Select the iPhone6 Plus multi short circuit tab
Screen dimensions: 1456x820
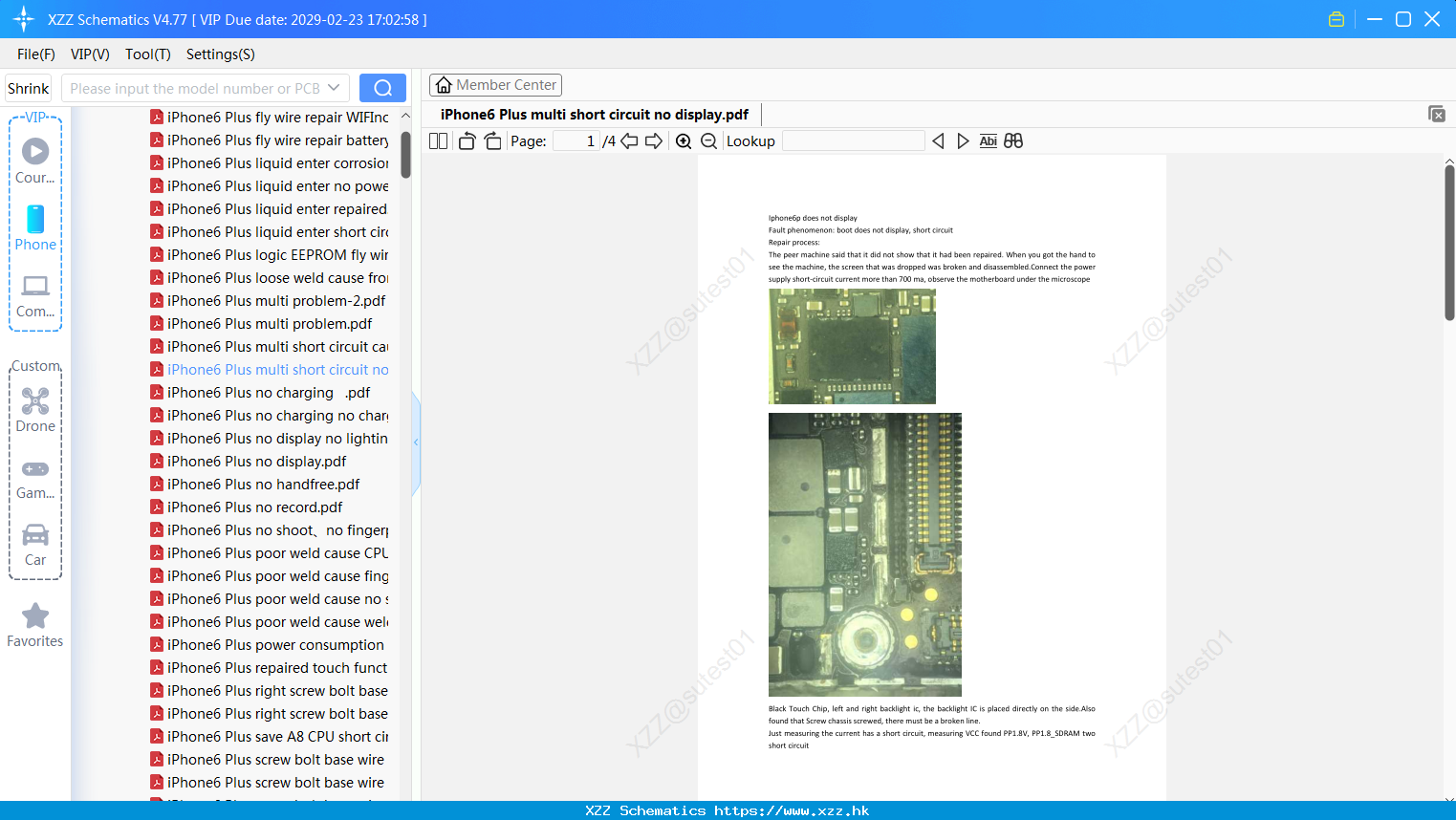[x=595, y=115]
